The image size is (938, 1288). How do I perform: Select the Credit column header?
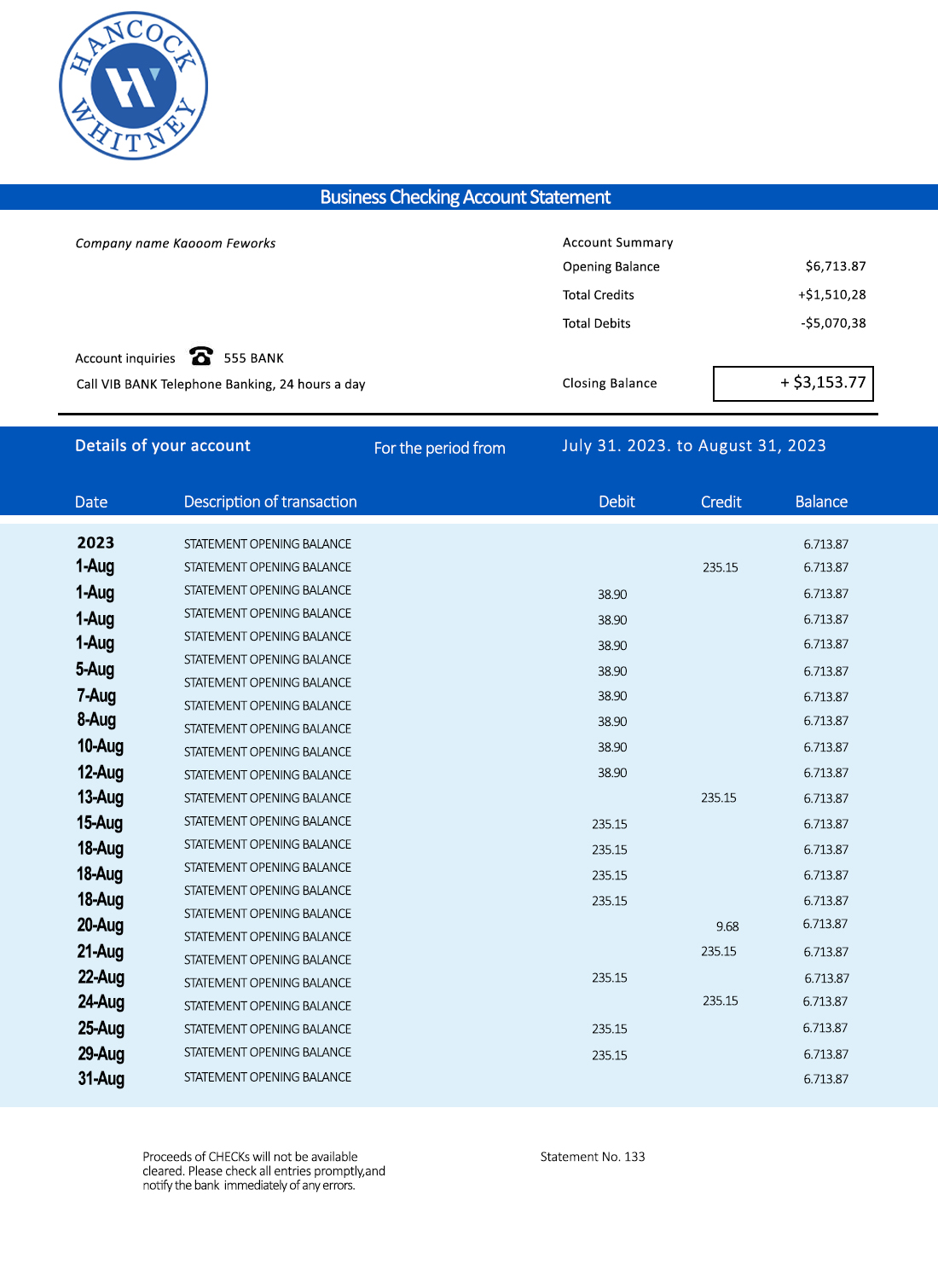point(721,502)
